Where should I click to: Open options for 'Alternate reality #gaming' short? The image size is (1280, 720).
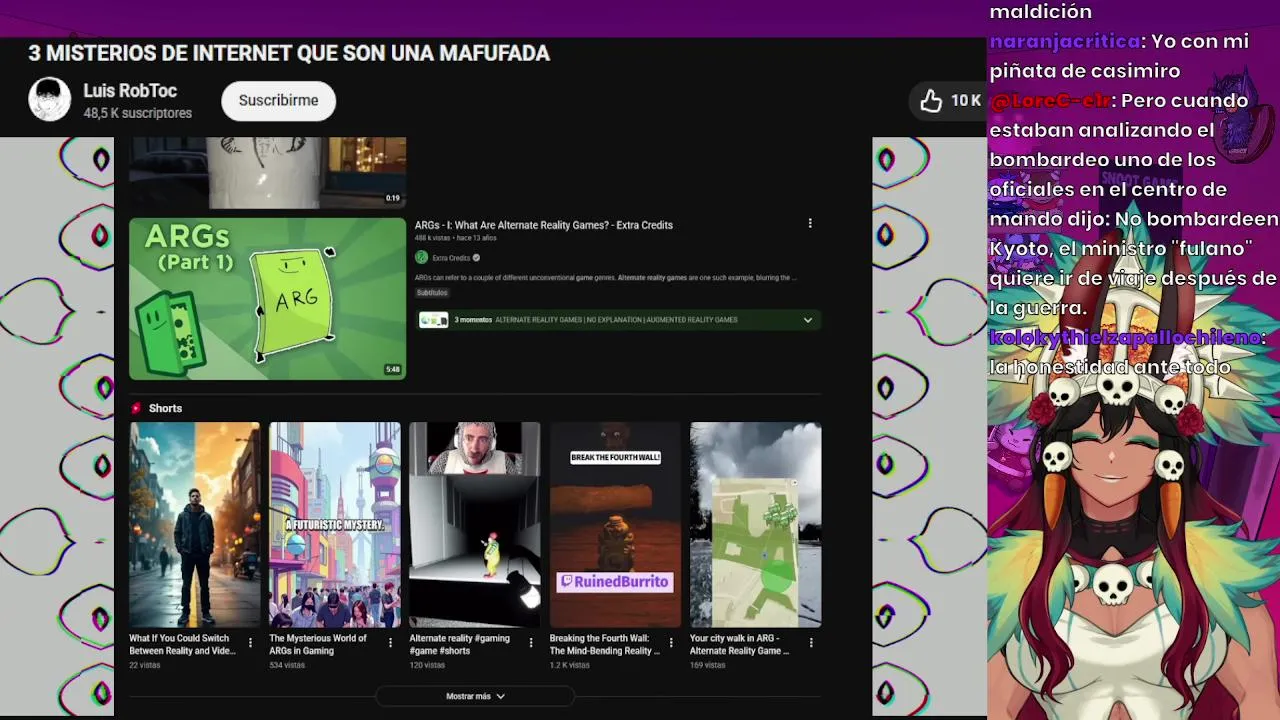(531, 643)
